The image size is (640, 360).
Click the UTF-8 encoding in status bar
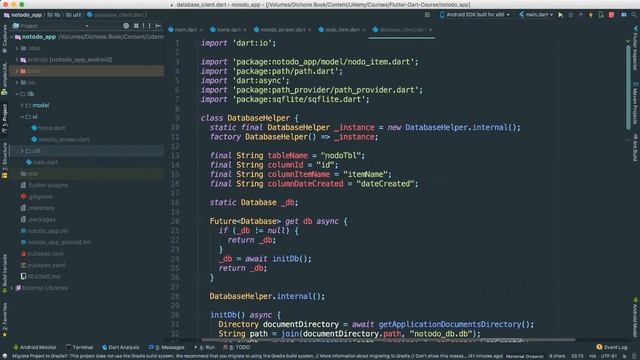[609, 356]
